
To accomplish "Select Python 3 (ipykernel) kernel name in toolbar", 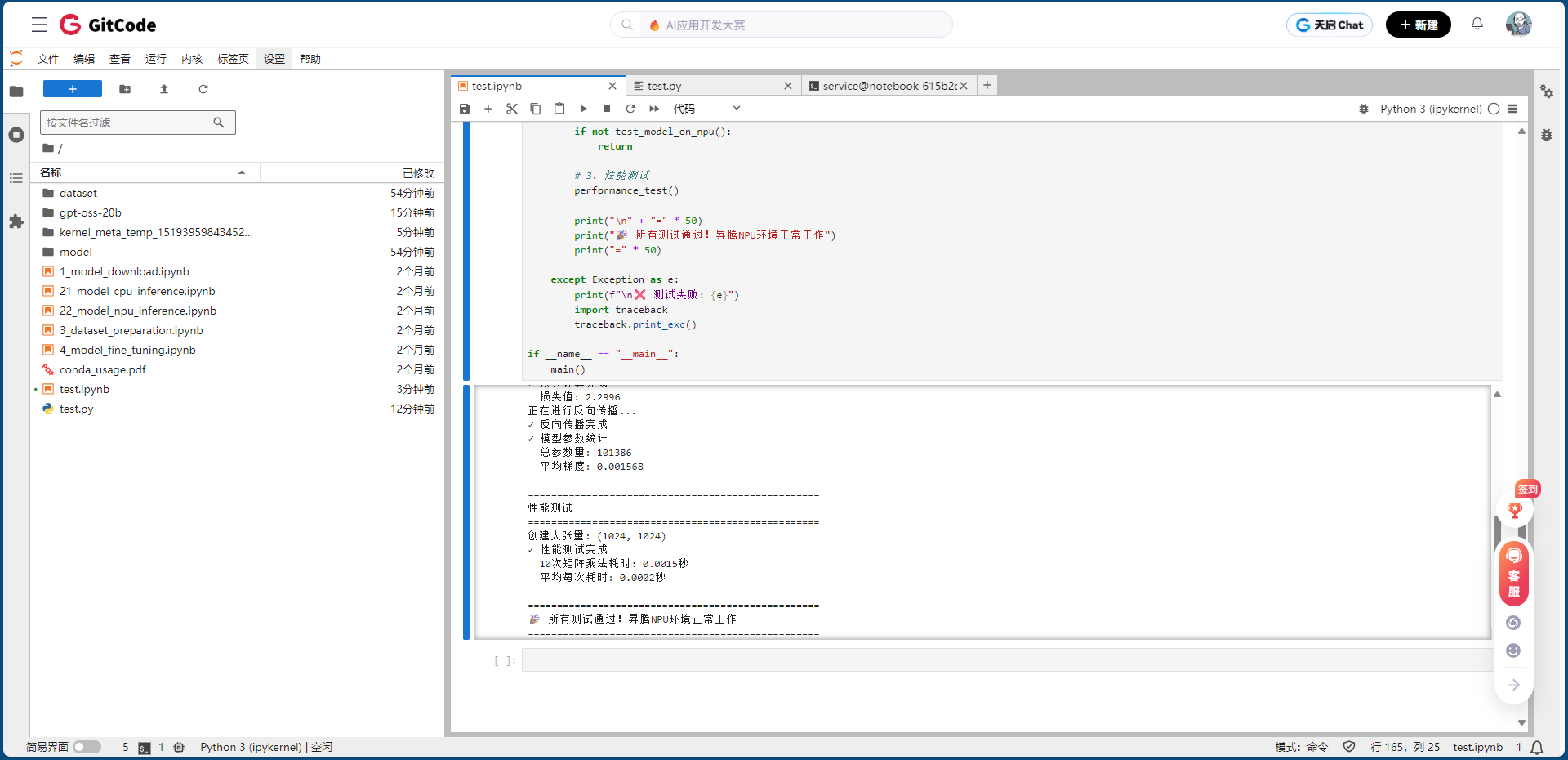I will click(1431, 109).
